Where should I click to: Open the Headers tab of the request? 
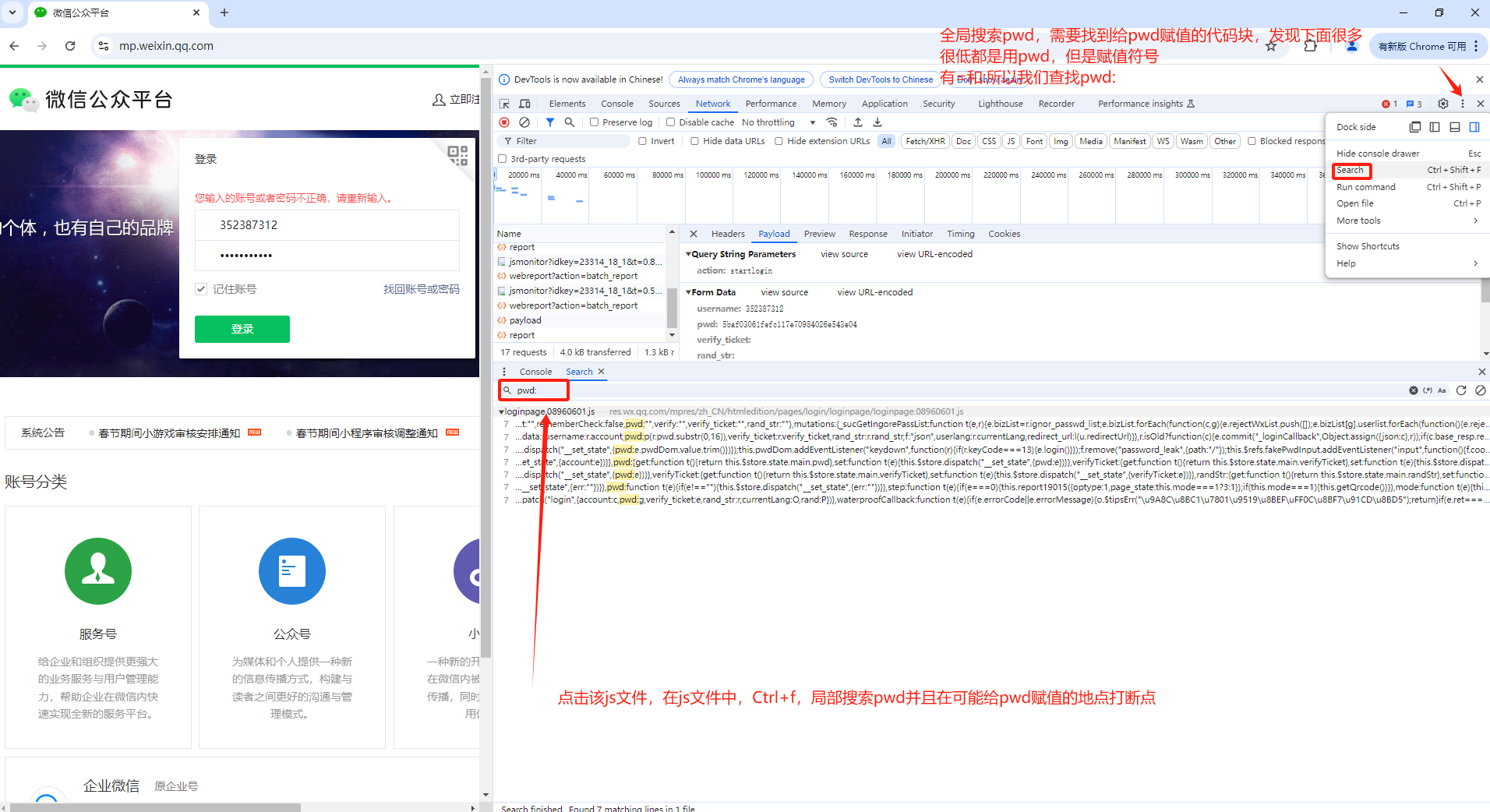click(x=728, y=234)
